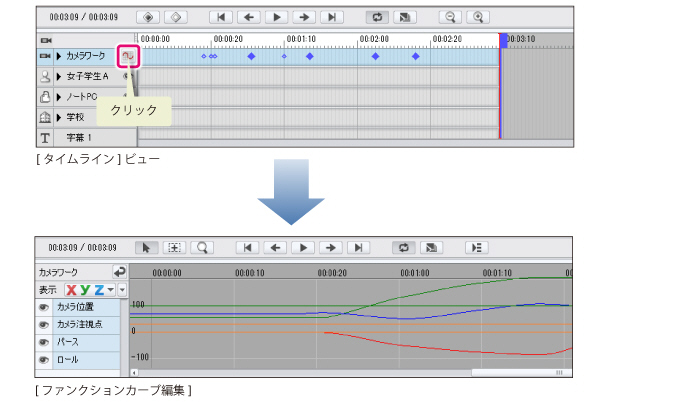Viewport: 700px width, 406px height.
Task: Step forward one frame in curve editor
Action: coord(330,248)
